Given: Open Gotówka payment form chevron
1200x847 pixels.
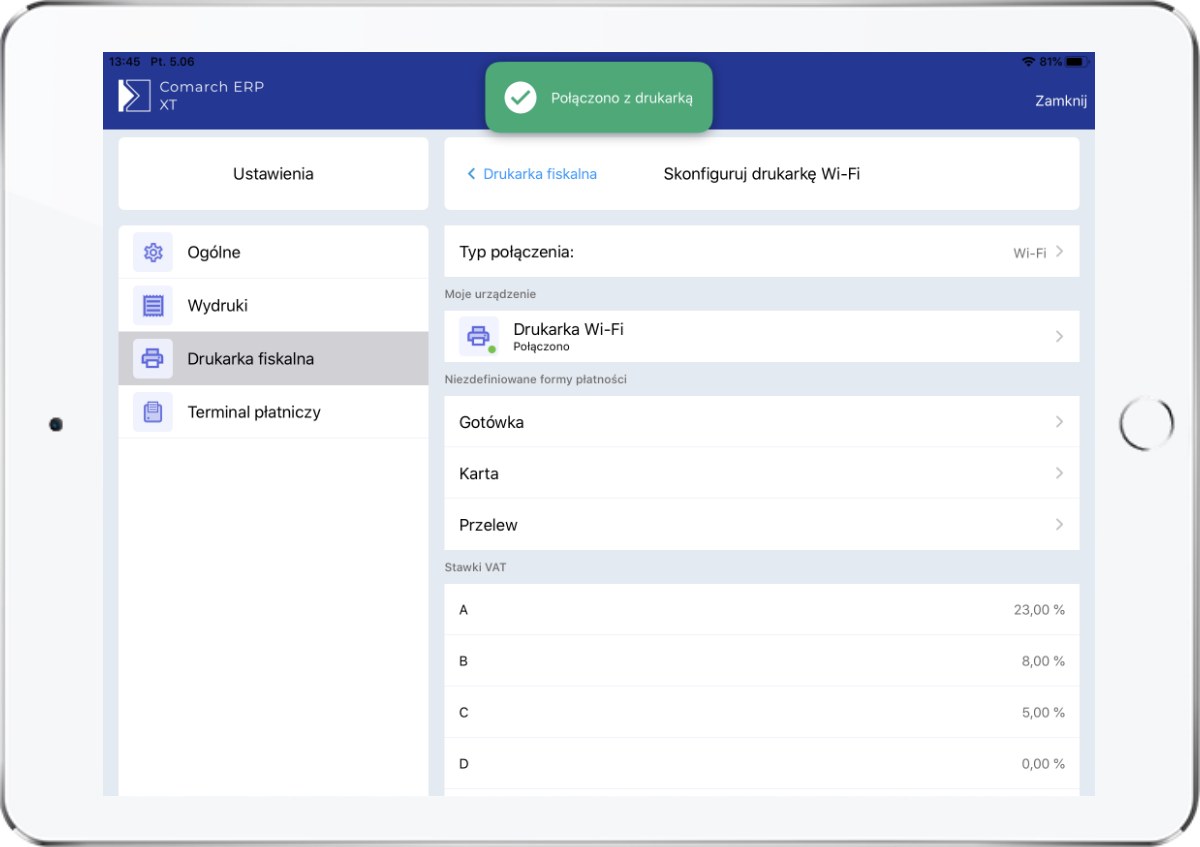Looking at the screenshot, I should pyautogui.click(x=1058, y=422).
